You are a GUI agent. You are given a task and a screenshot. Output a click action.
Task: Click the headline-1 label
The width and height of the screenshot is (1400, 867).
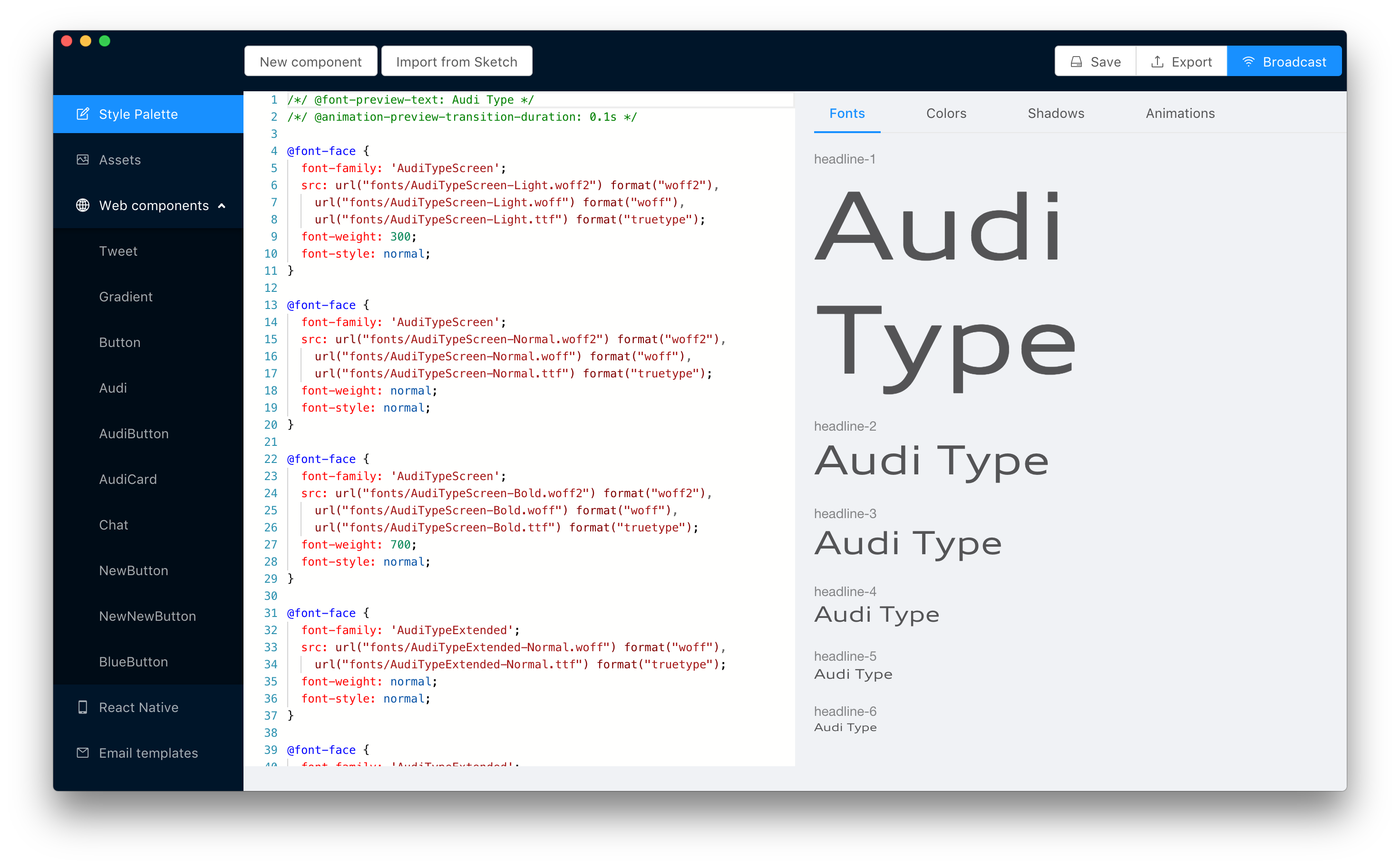(x=844, y=159)
